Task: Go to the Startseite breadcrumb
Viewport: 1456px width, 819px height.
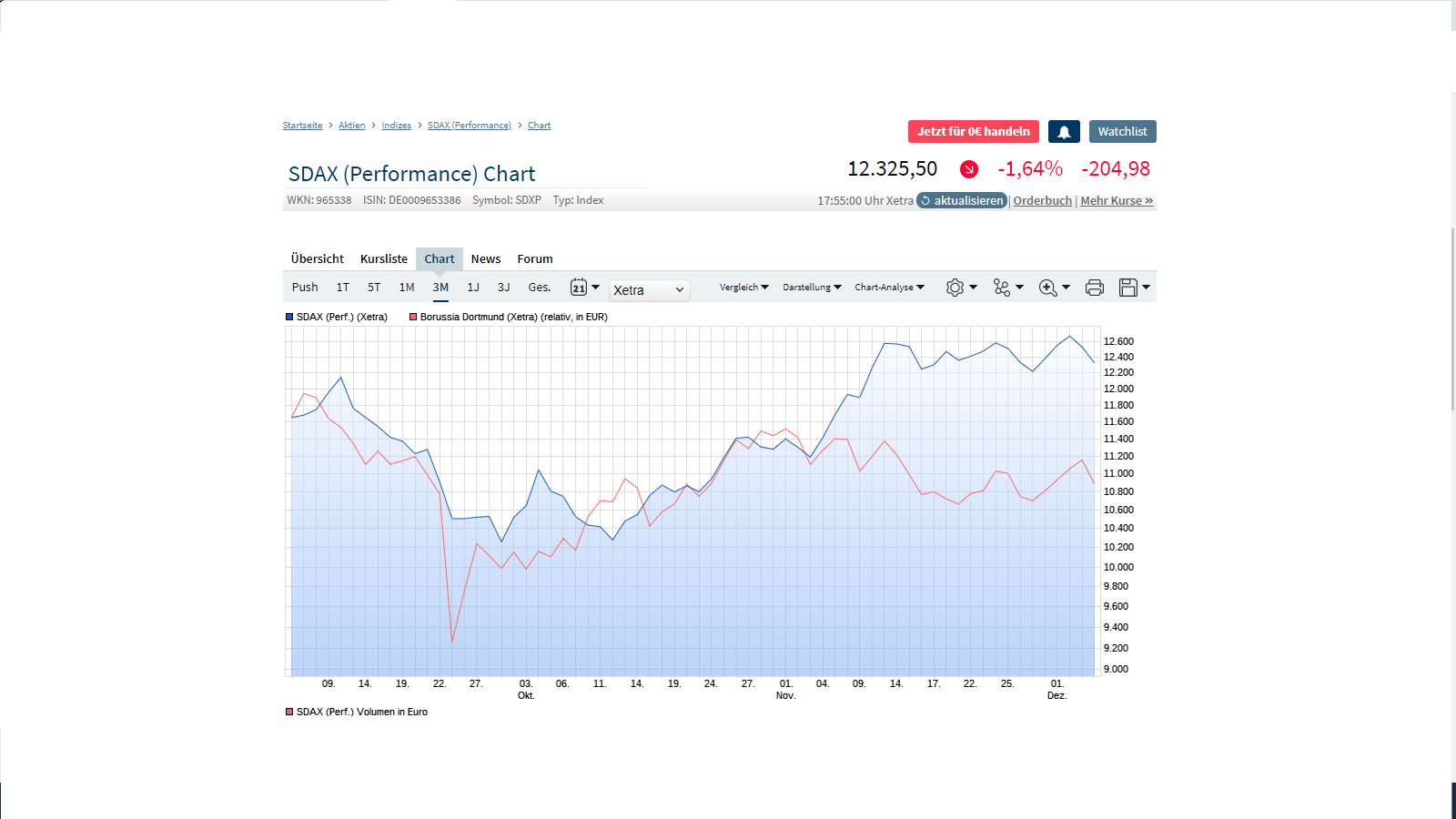Action: click(x=302, y=126)
